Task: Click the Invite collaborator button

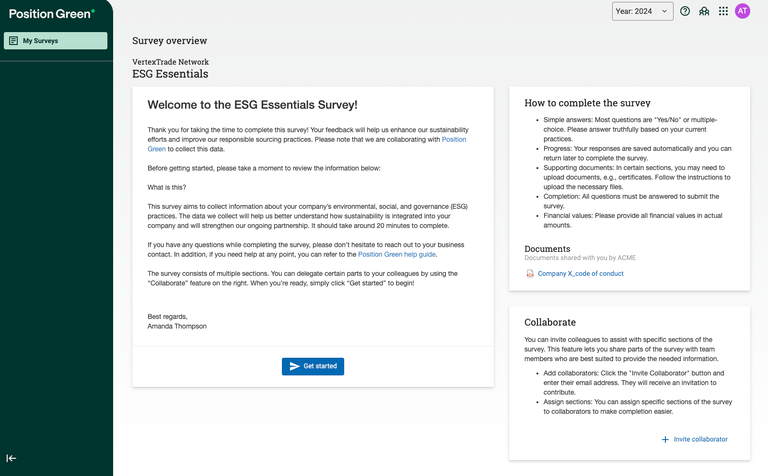Action: (x=700, y=439)
